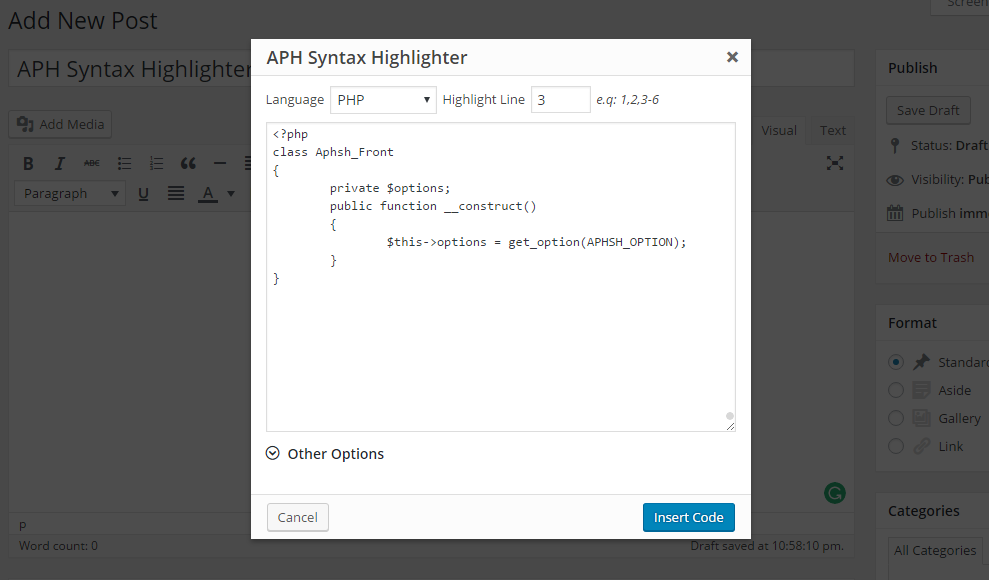The image size is (989, 580).
Task: Click the Insert Code button
Action: click(689, 517)
